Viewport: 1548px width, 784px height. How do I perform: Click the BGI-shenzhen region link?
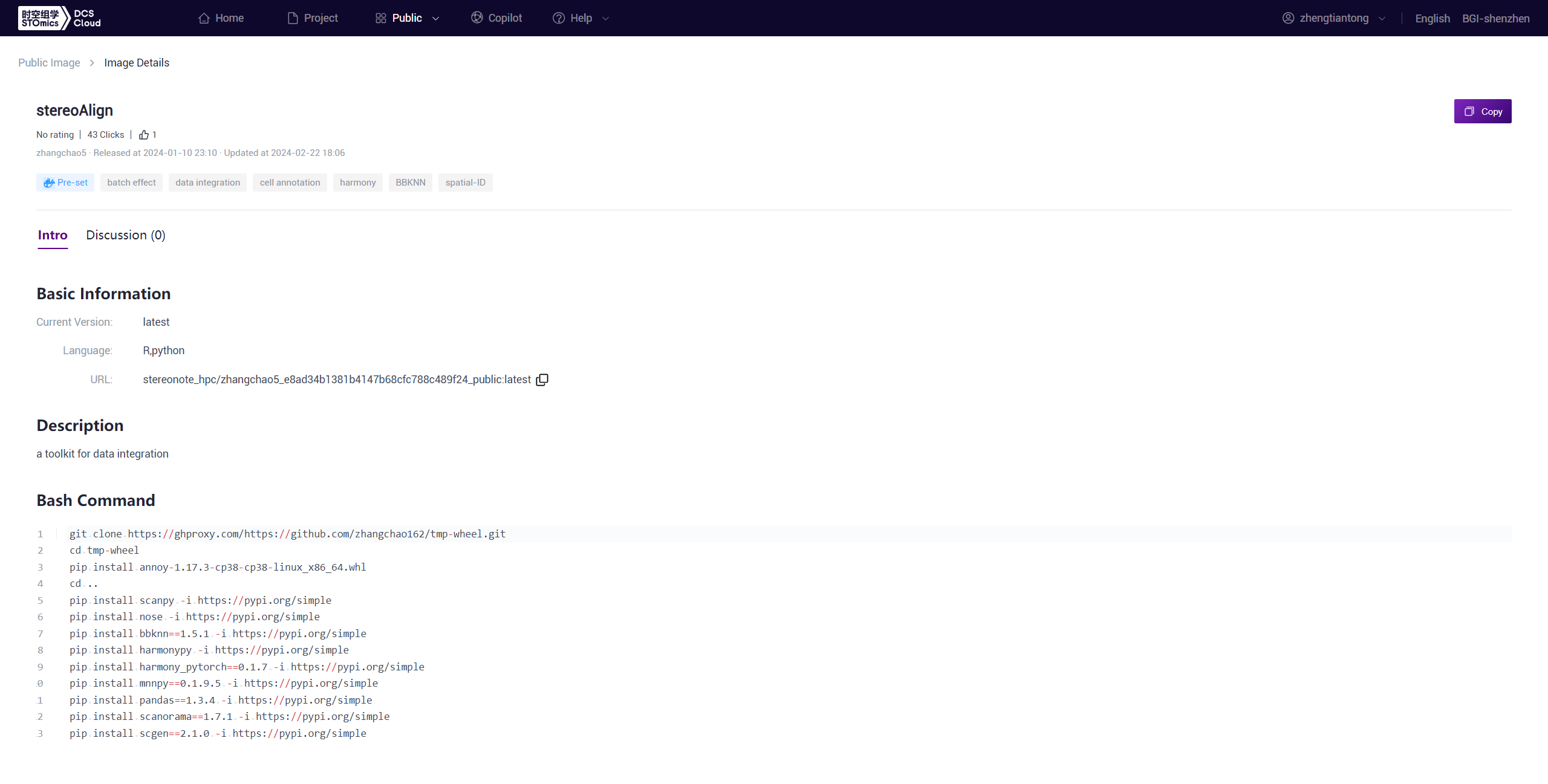tap(1496, 19)
